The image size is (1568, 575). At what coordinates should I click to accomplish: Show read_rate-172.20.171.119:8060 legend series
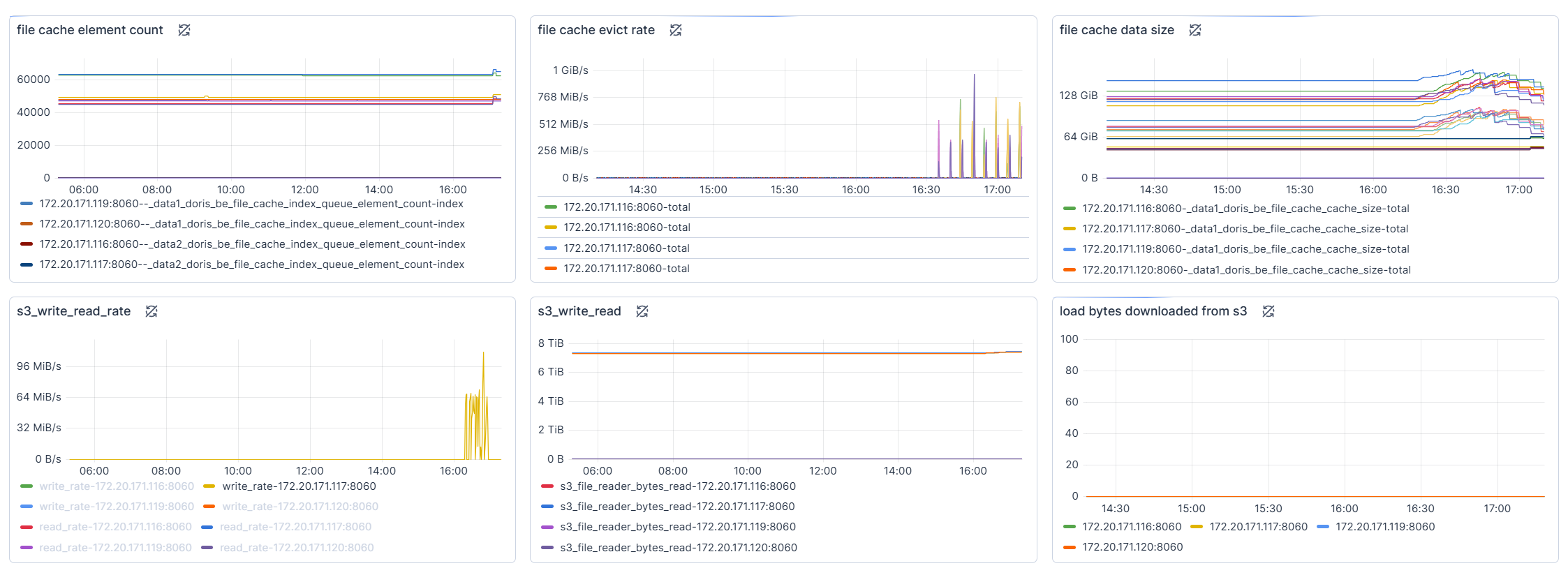pos(115,548)
